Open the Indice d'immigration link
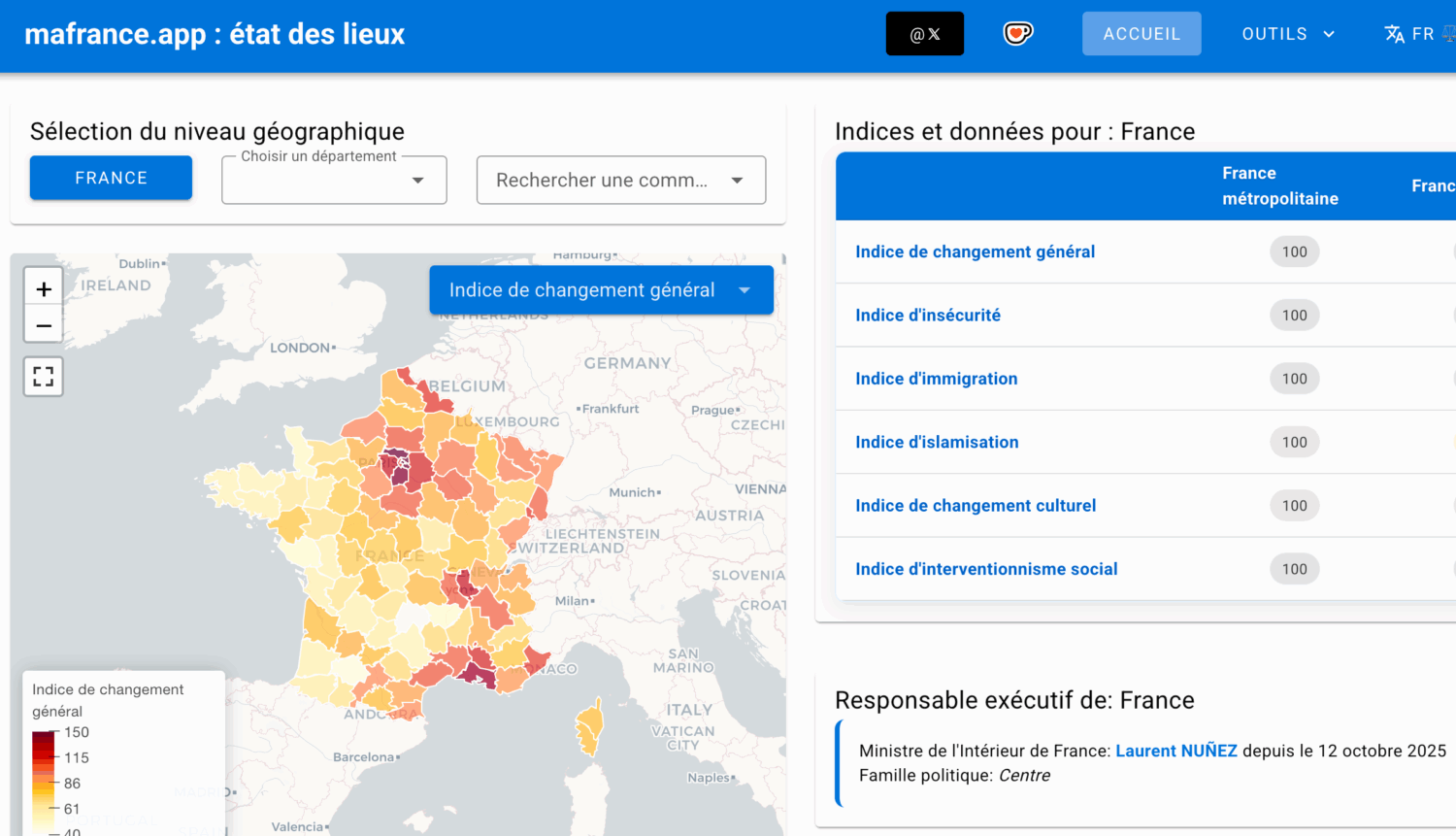The height and width of the screenshot is (836, 1456). click(x=936, y=379)
